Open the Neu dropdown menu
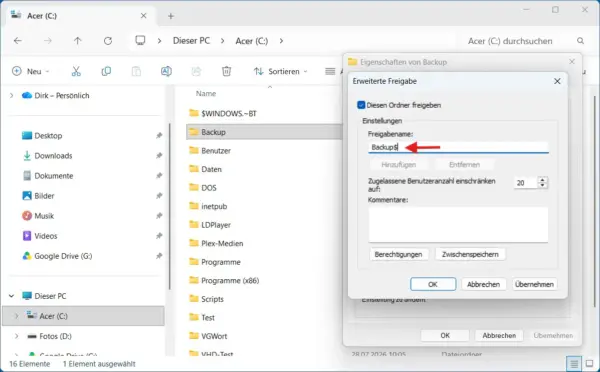 coord(31,71)
